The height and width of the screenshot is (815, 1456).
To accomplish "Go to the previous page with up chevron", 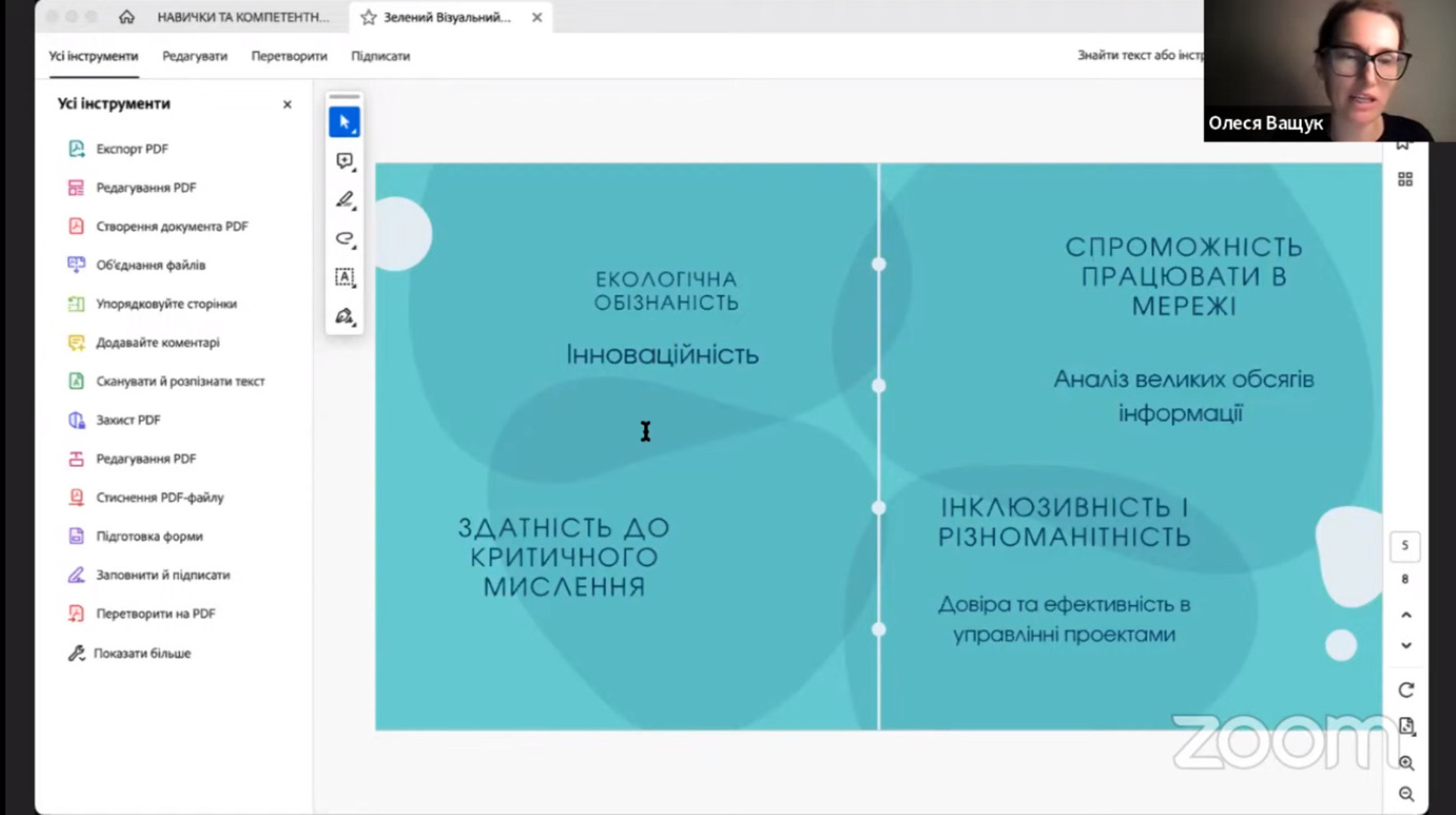I will 1405,615.
